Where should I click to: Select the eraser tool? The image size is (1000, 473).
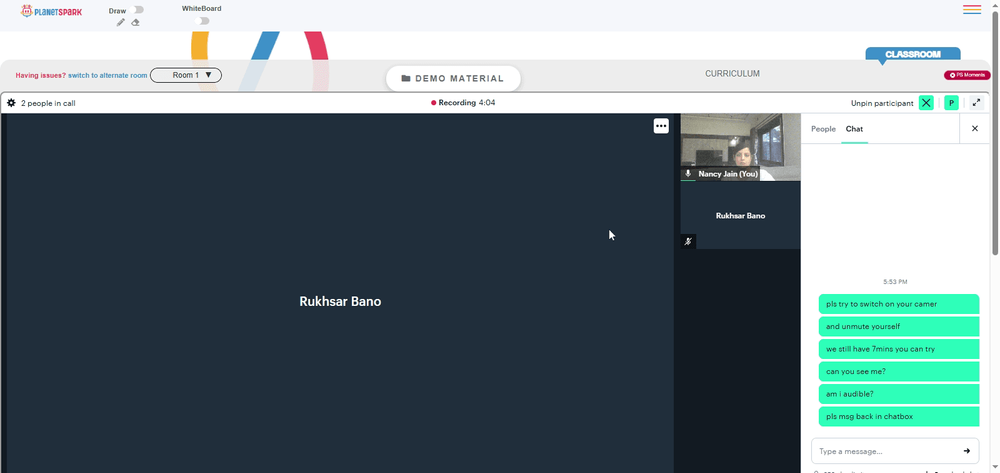click(x=135, y=22)
